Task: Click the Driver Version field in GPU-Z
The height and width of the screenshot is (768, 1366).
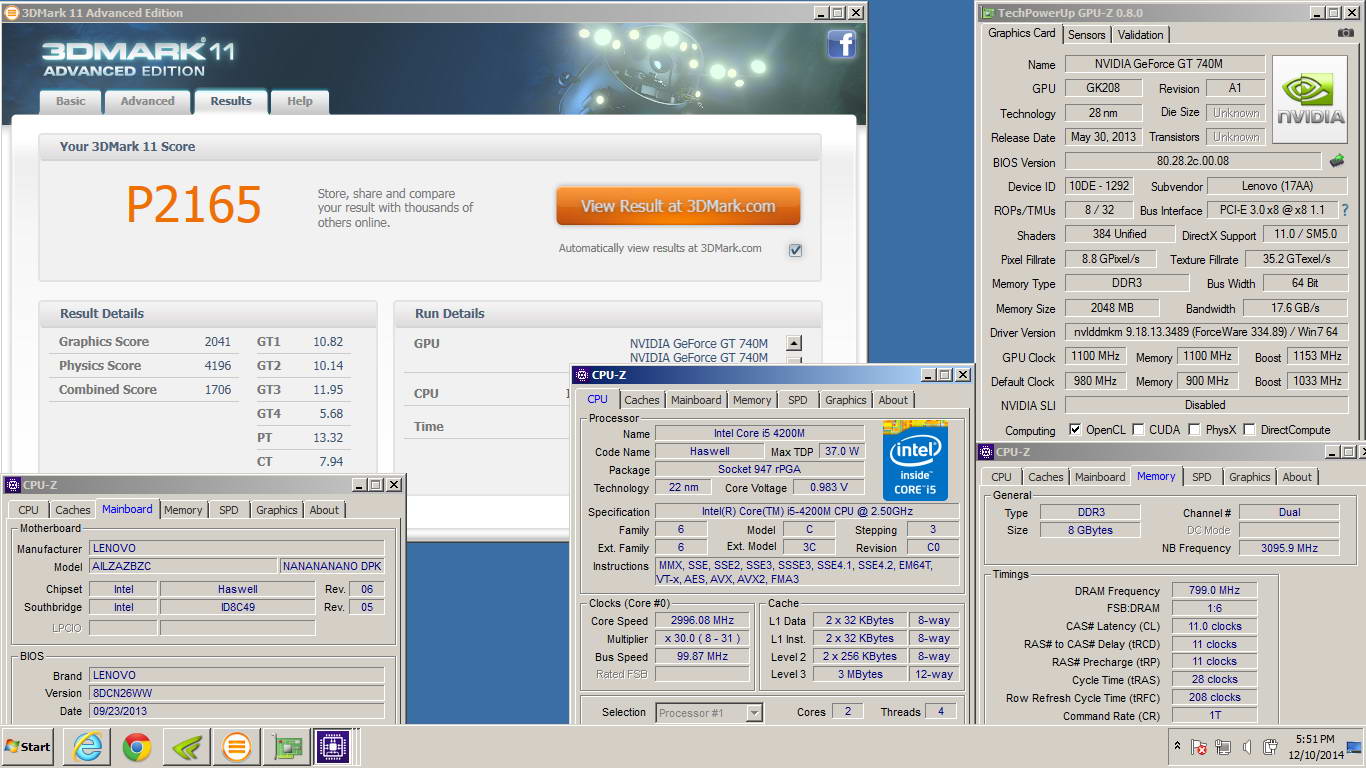Action: tap(1206, 332)
